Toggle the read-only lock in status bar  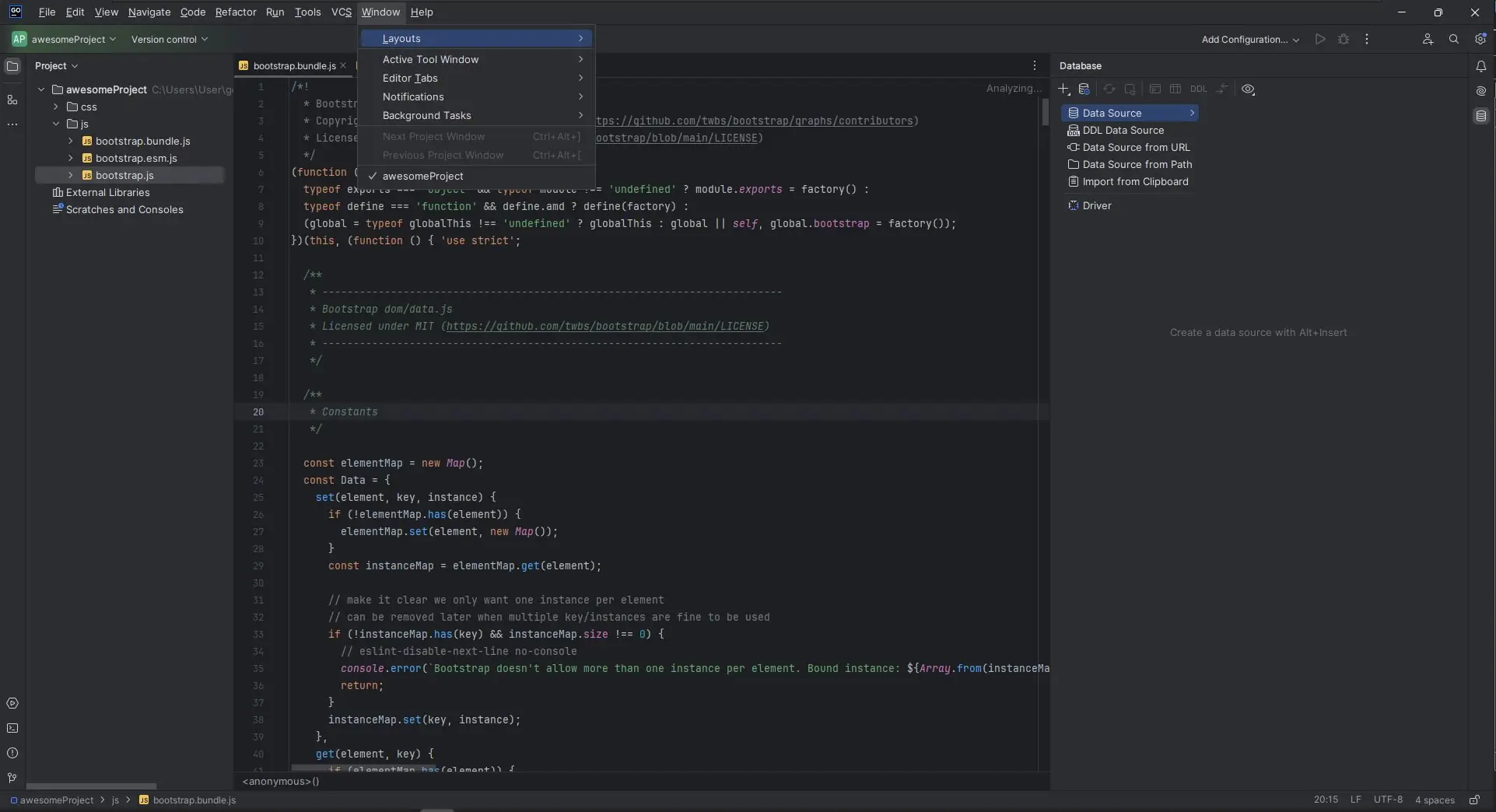tap(1474, 800)
